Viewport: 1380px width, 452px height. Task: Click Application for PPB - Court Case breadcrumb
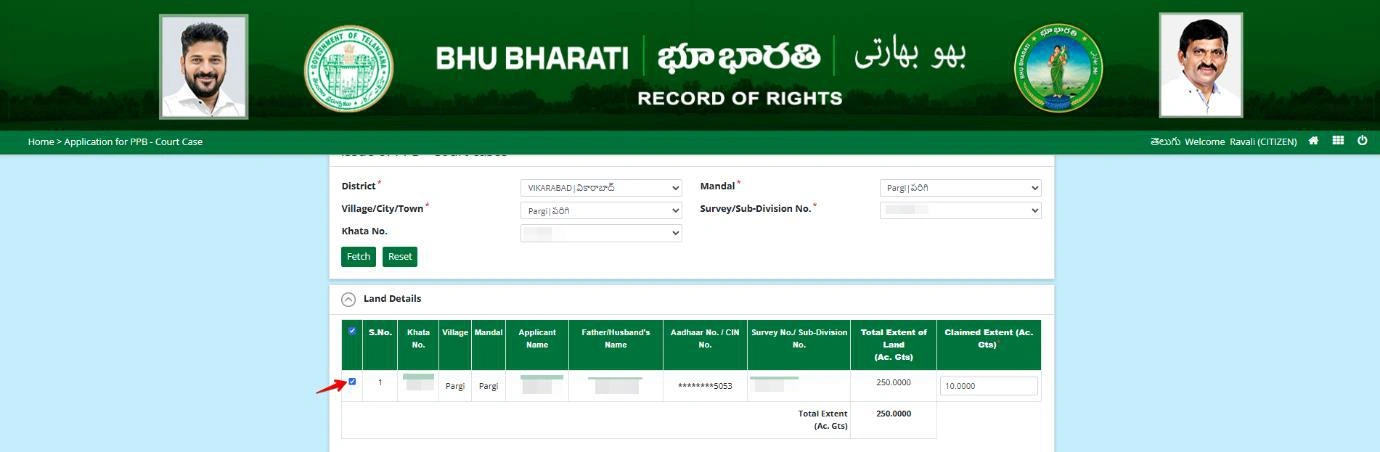[x=133, y=142]
